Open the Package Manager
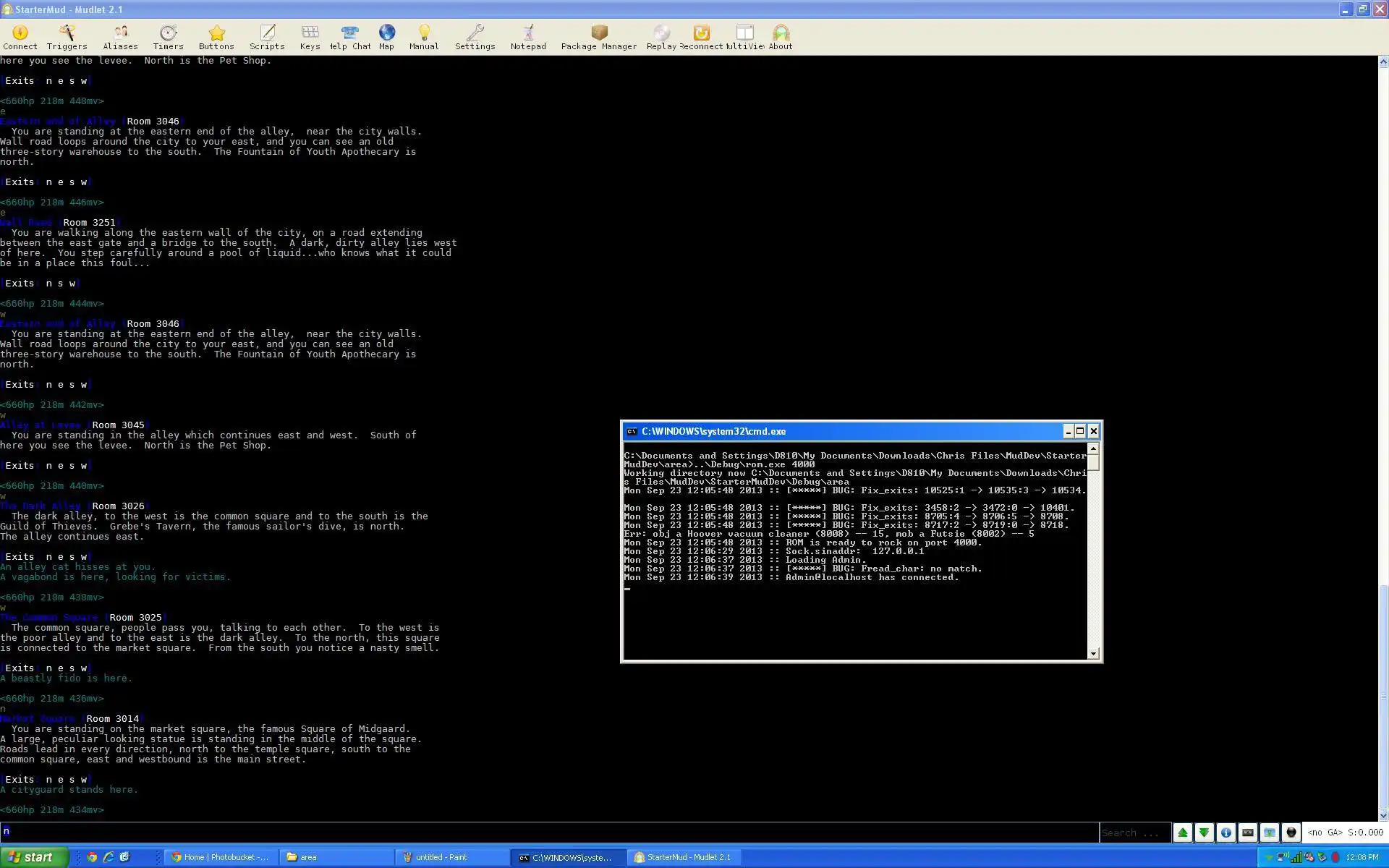Viewport: 1389px width, 868px height. pyautogui.click(x=598, y=37)
